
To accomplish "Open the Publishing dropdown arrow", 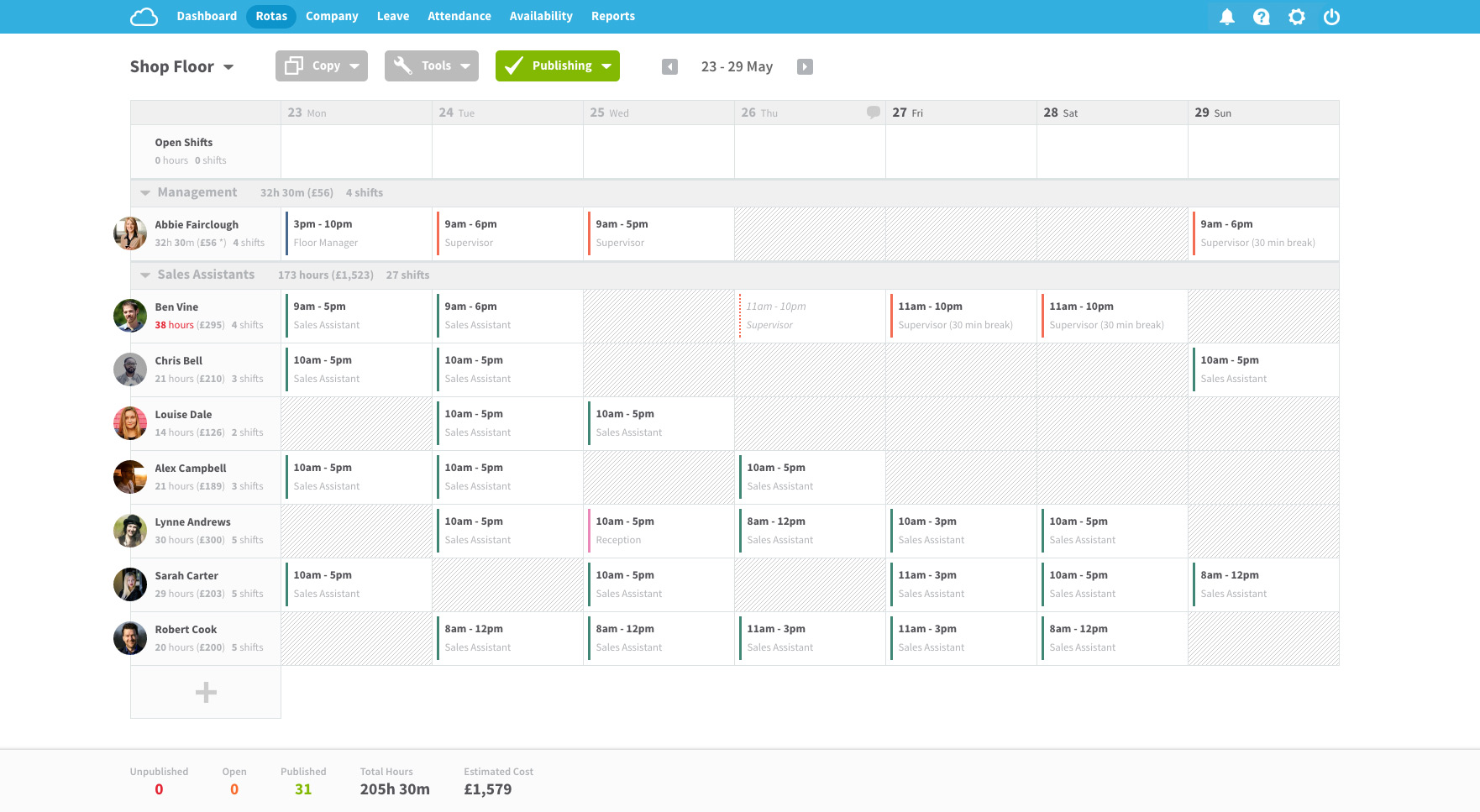I will [x=606, y=65].
